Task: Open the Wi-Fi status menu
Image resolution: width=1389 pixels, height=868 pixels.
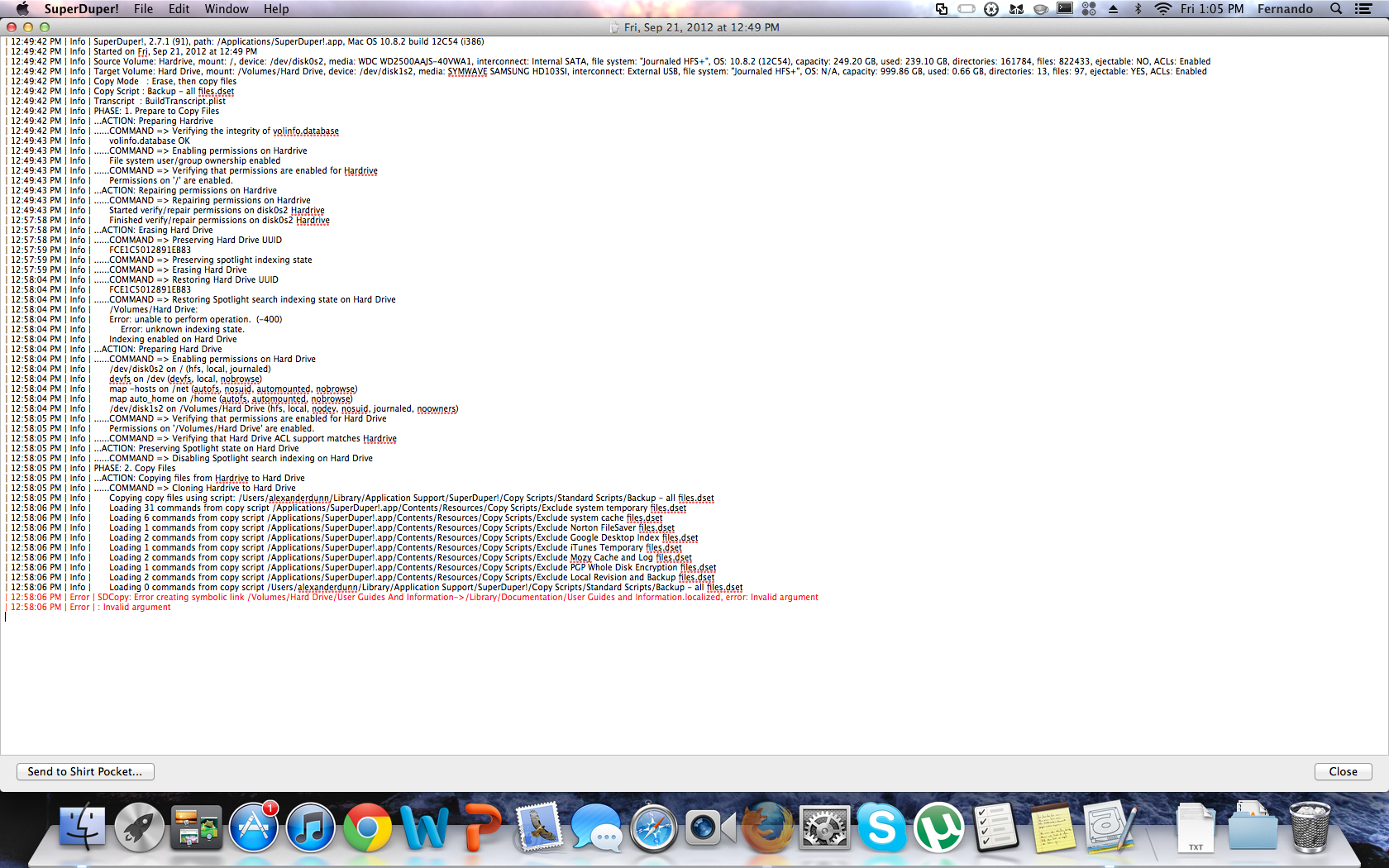Action: [x=1162, y=9]
